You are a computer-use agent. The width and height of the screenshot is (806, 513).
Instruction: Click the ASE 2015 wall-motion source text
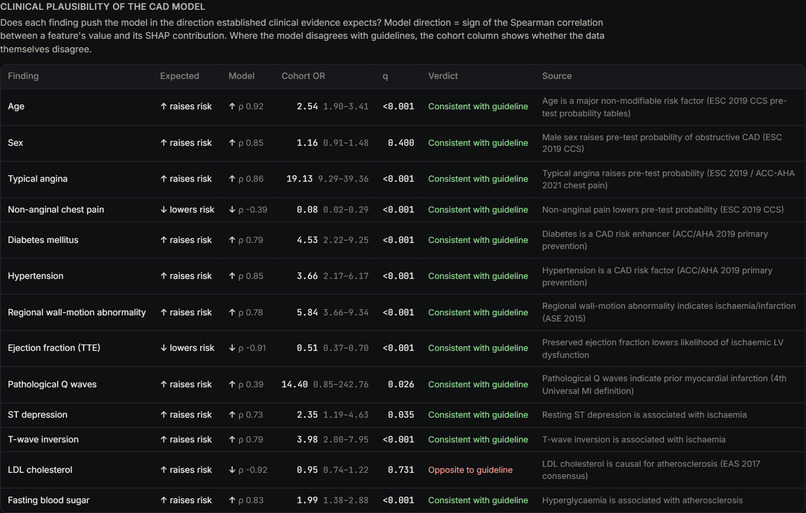(669, 313)
